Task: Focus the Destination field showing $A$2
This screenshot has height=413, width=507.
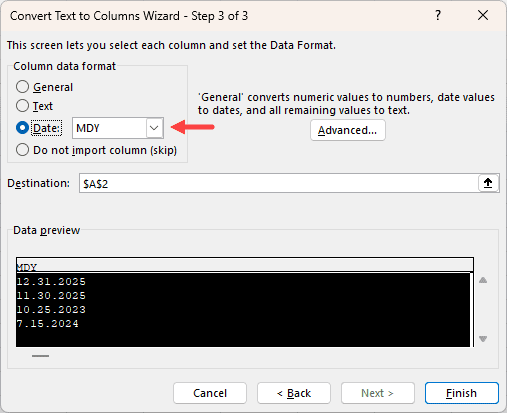Action: (279, 183)
